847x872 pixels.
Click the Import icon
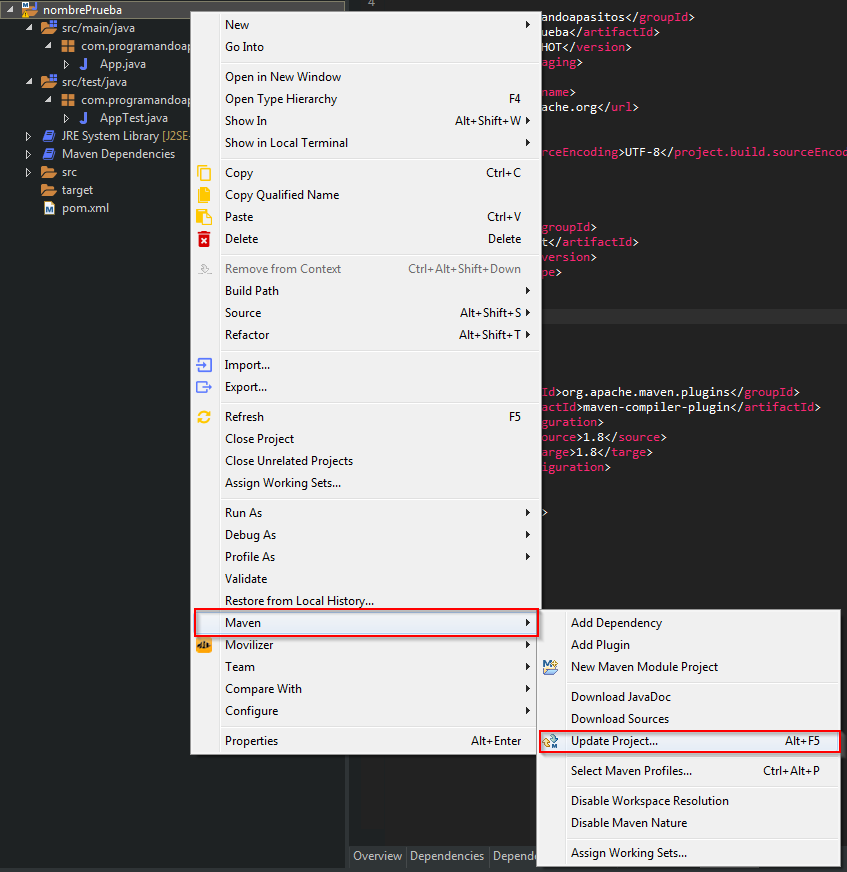coord(204,365)
